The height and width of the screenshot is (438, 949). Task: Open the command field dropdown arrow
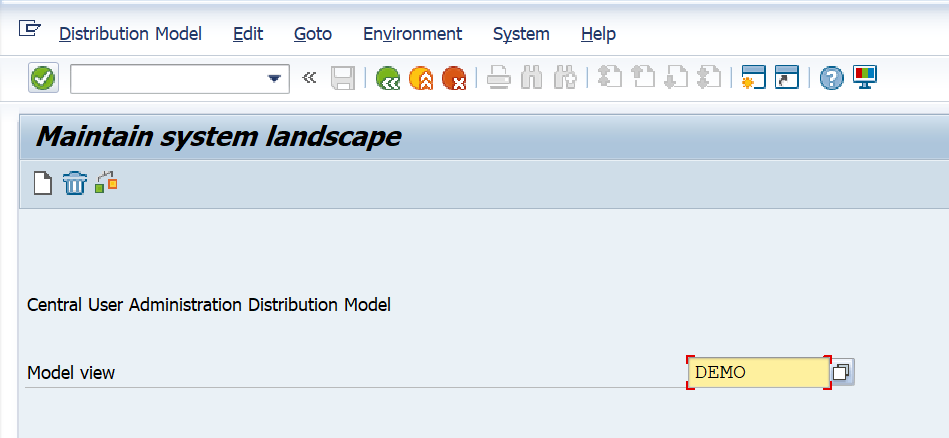point(274,79)
